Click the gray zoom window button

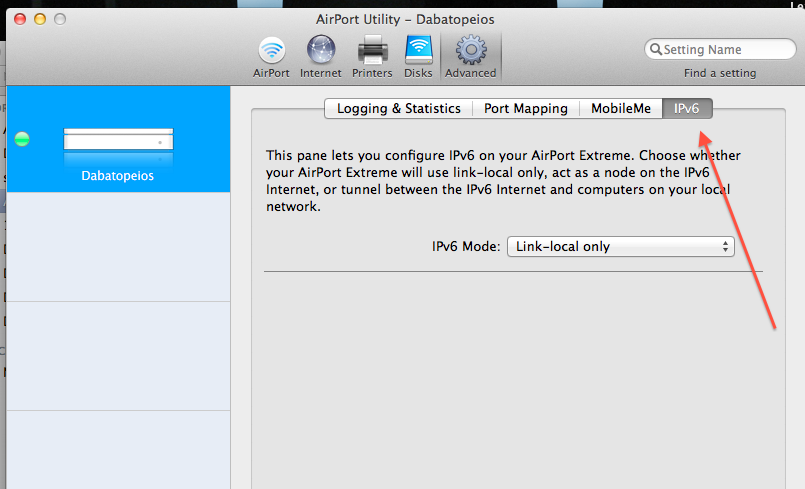tap(60, 19)
